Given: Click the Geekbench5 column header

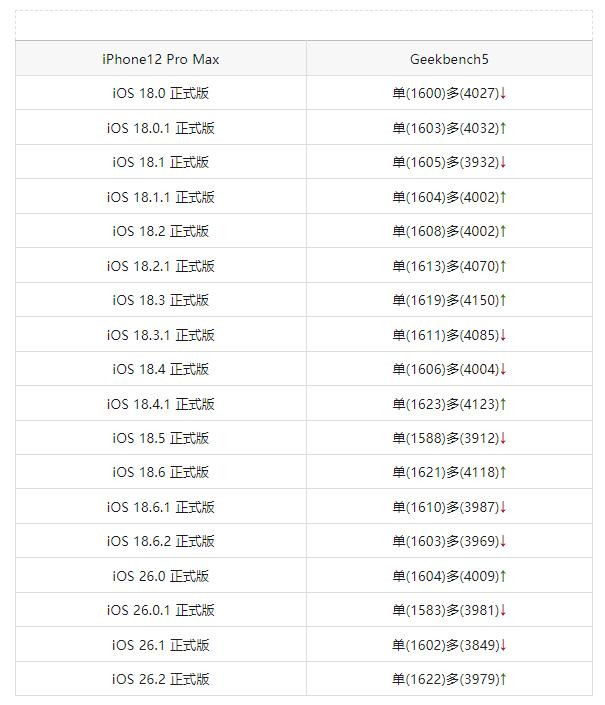Looking at the screenshot, I should click(449, 59).
